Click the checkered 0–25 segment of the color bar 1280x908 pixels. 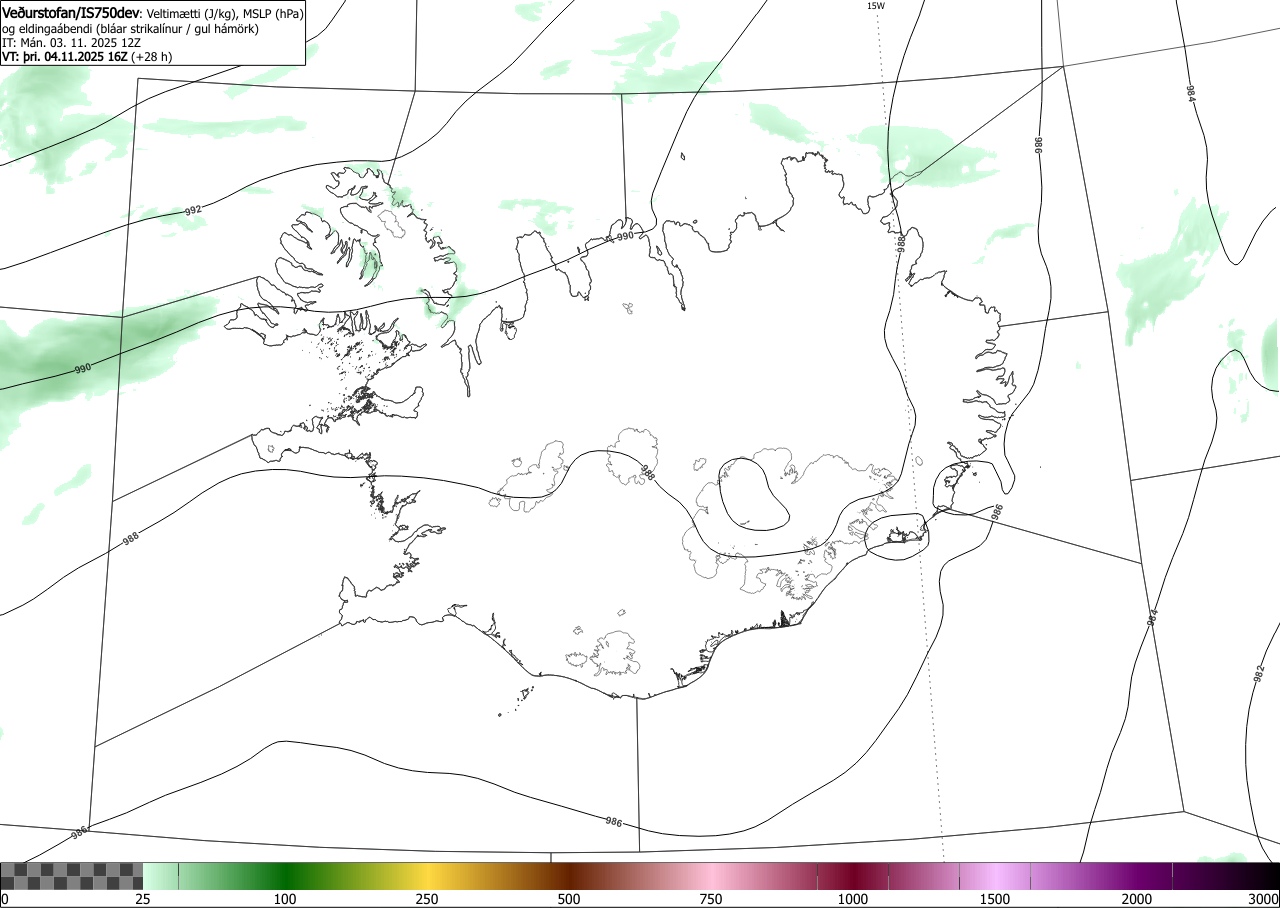[x=72, y=876]
